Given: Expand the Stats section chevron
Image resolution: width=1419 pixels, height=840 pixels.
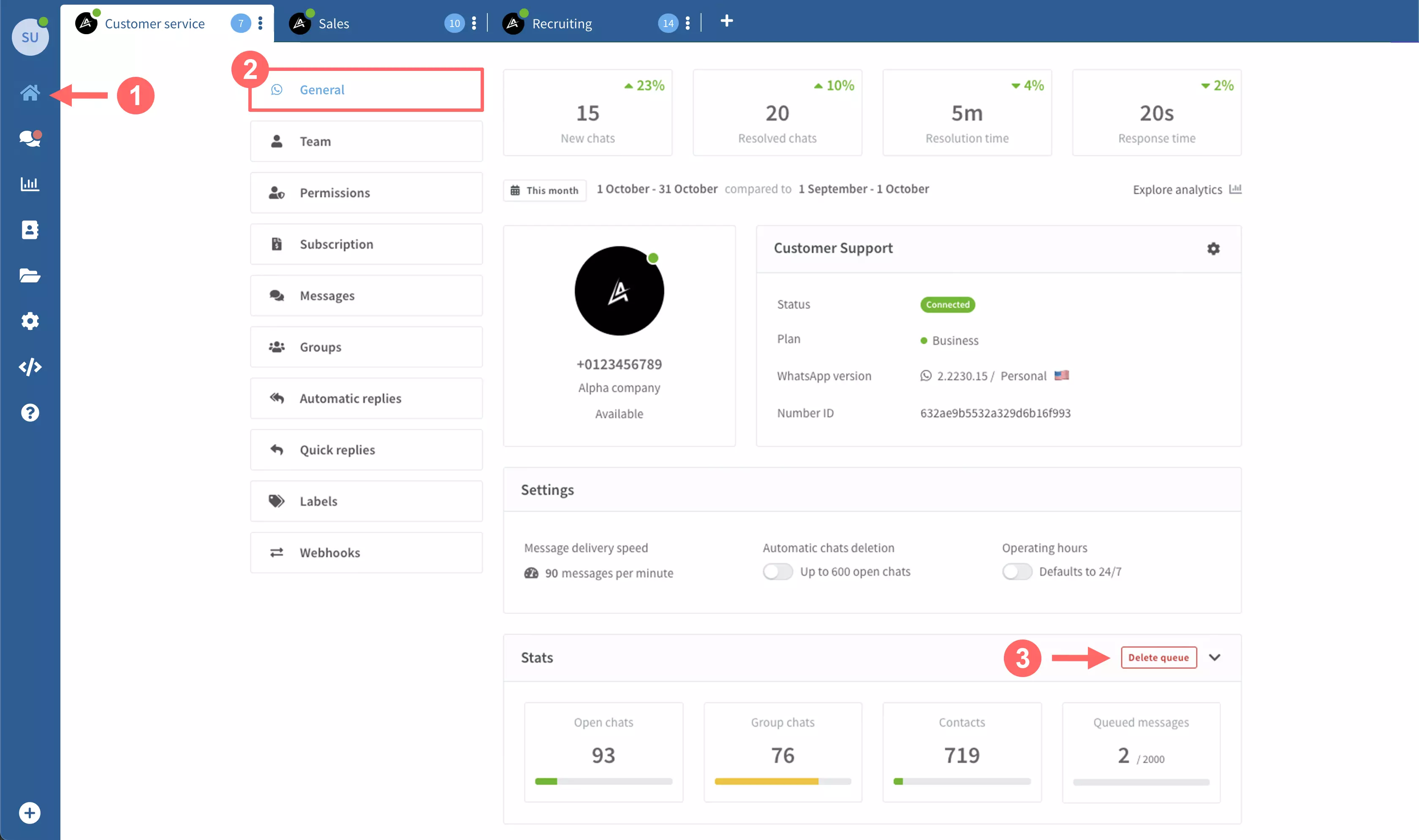Looking at the screenshot, I should (1215, 658).
